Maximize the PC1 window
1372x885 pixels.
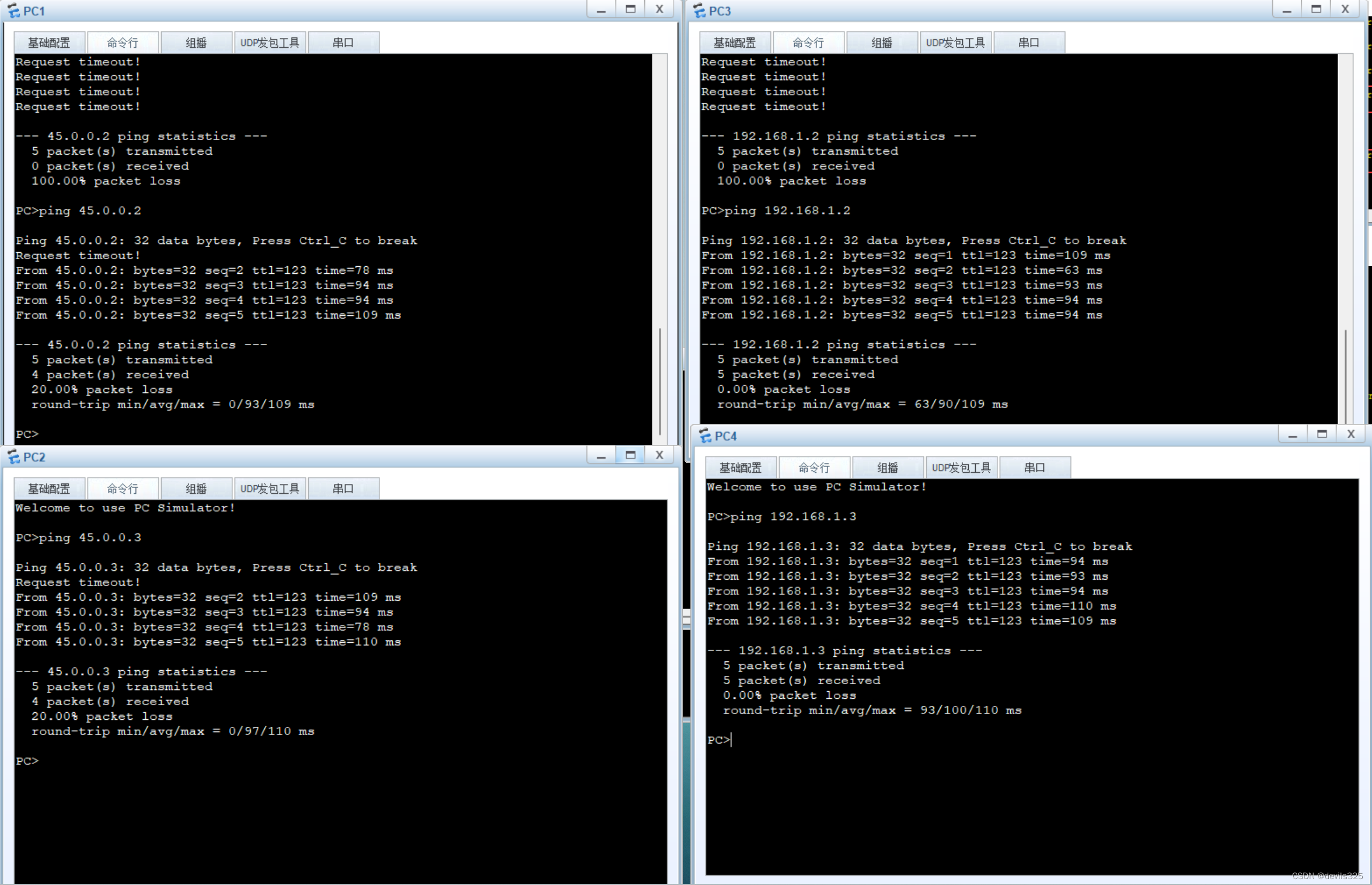tap(630, 9)
